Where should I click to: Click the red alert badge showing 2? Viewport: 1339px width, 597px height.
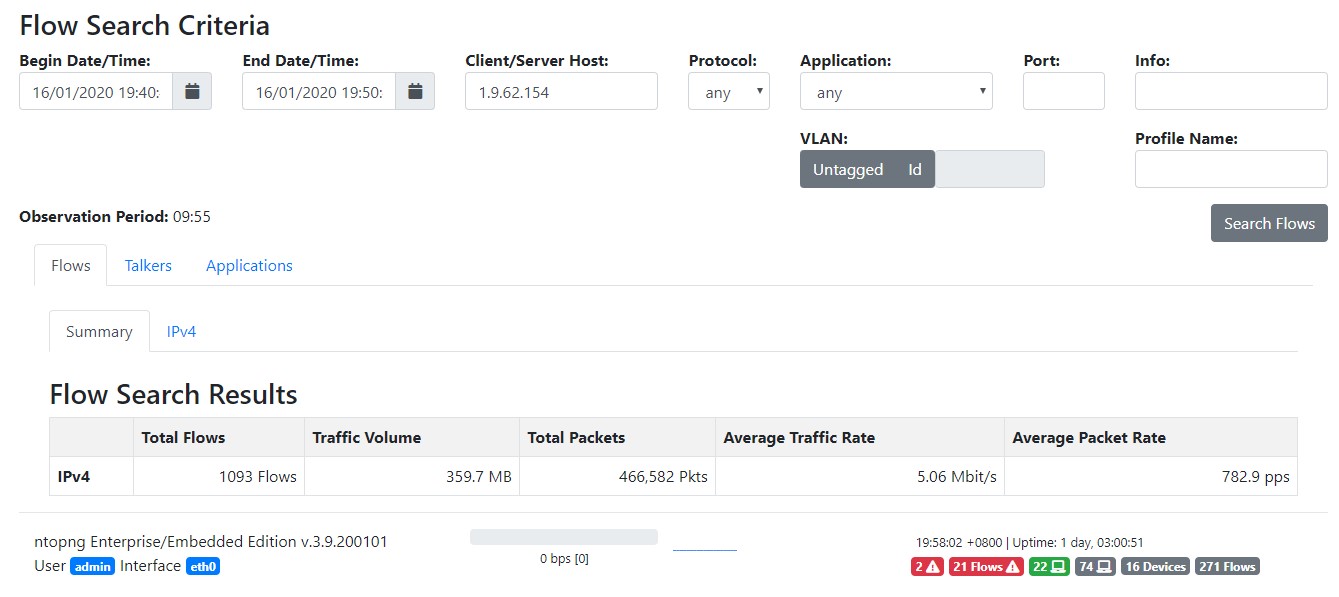coord(927,567)
